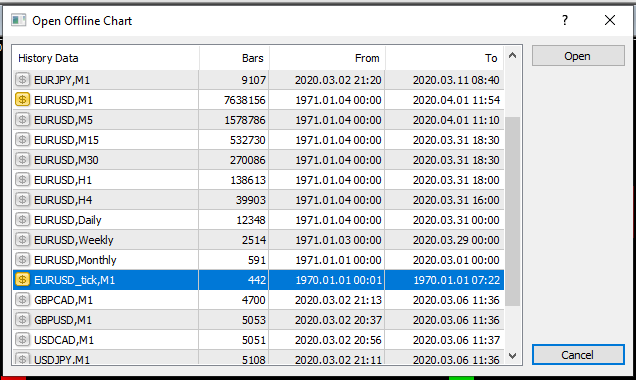
Task: Select the USDCAD,M1 history entry
Action: (258, 339)
